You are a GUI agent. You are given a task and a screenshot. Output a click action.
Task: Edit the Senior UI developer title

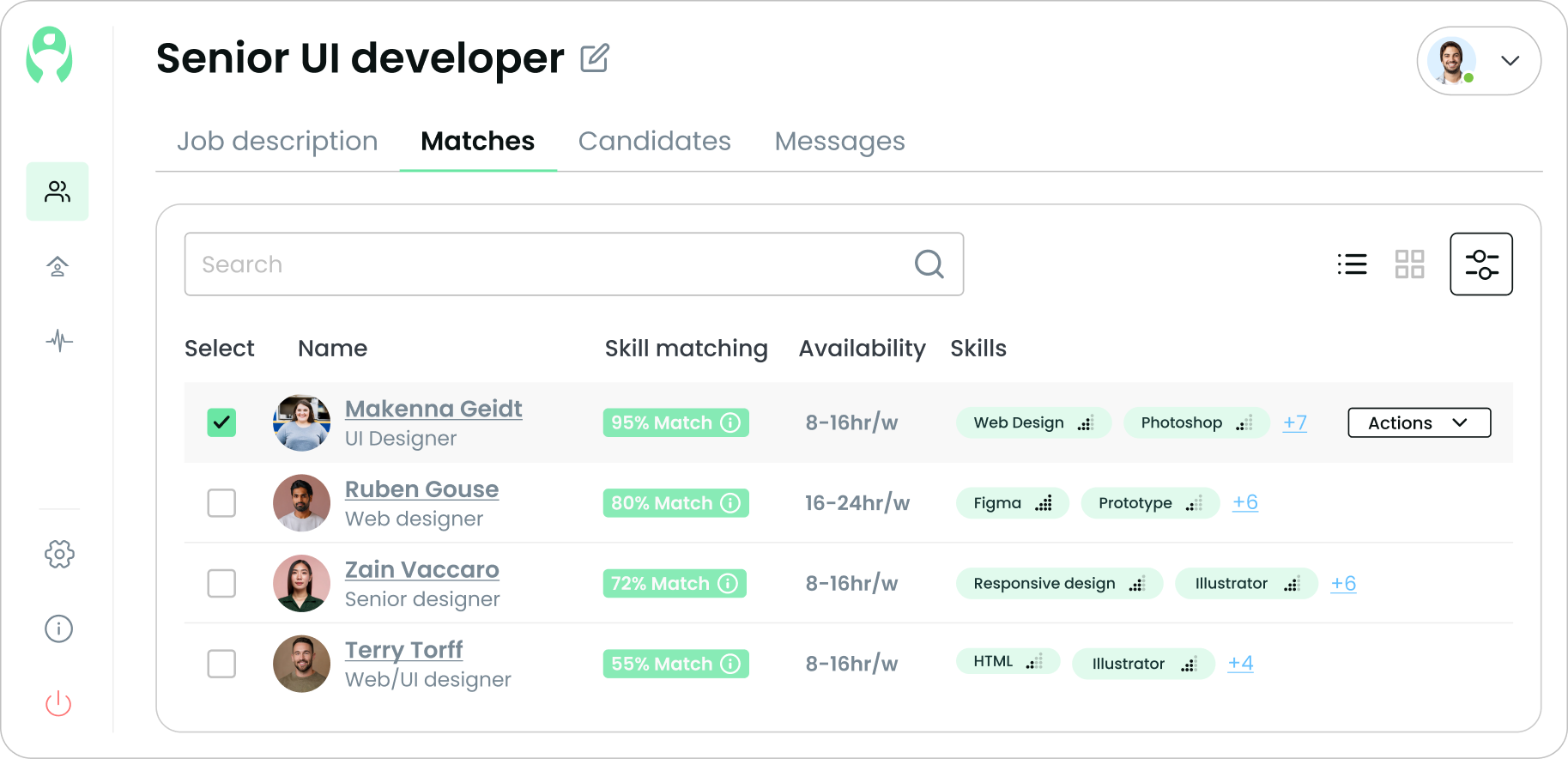pyautogui.click(x=595, y=58)
